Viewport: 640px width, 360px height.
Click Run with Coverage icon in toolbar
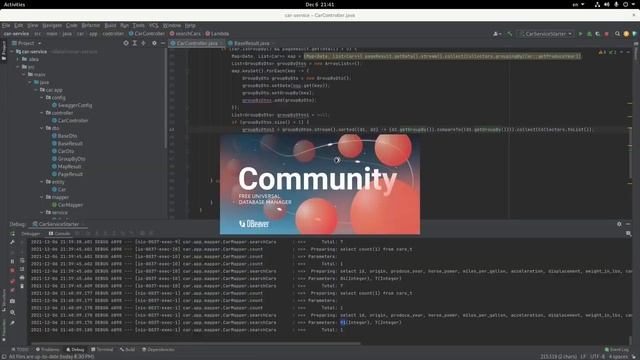(598, 34)
